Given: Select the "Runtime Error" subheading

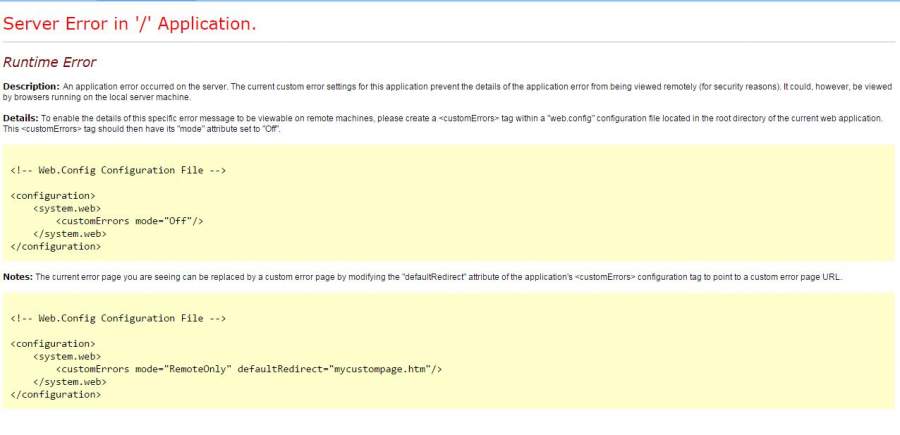Looking at the screenshot, I should [x=49, y=62].
